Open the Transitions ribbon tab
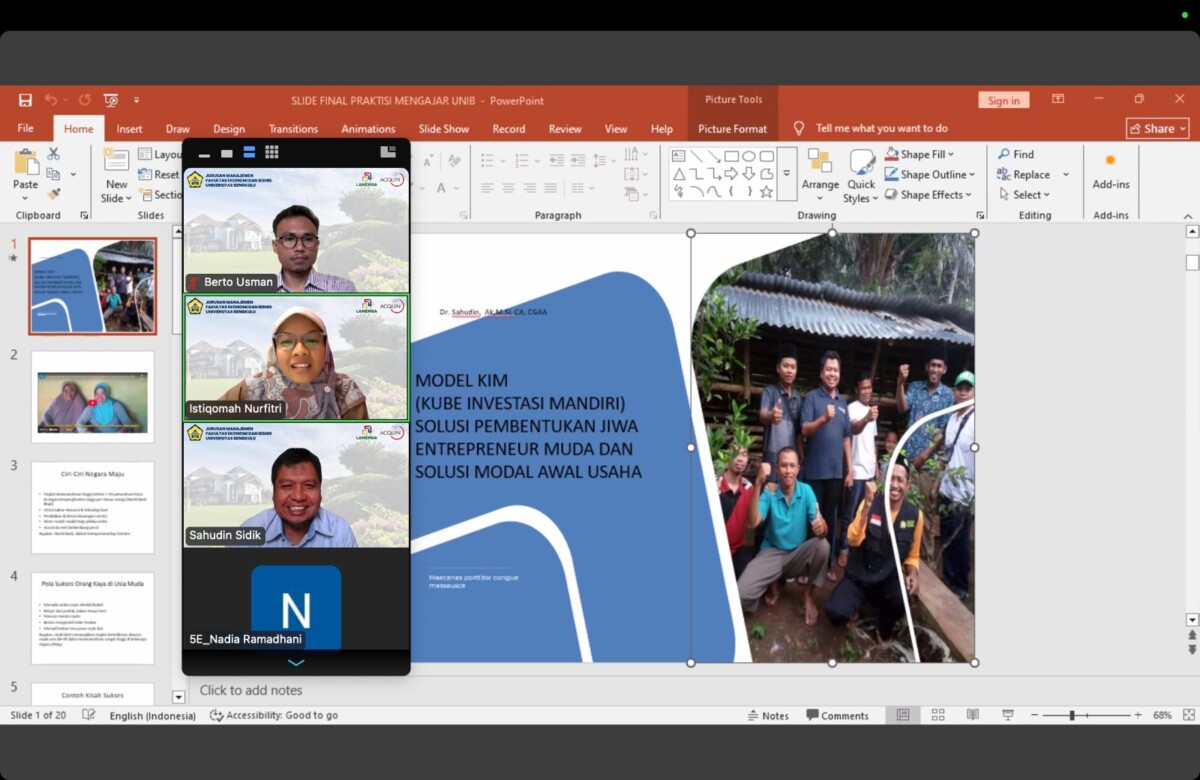Image resolution: width=1200 pixels, height=780 pixels. click(293, 128)
